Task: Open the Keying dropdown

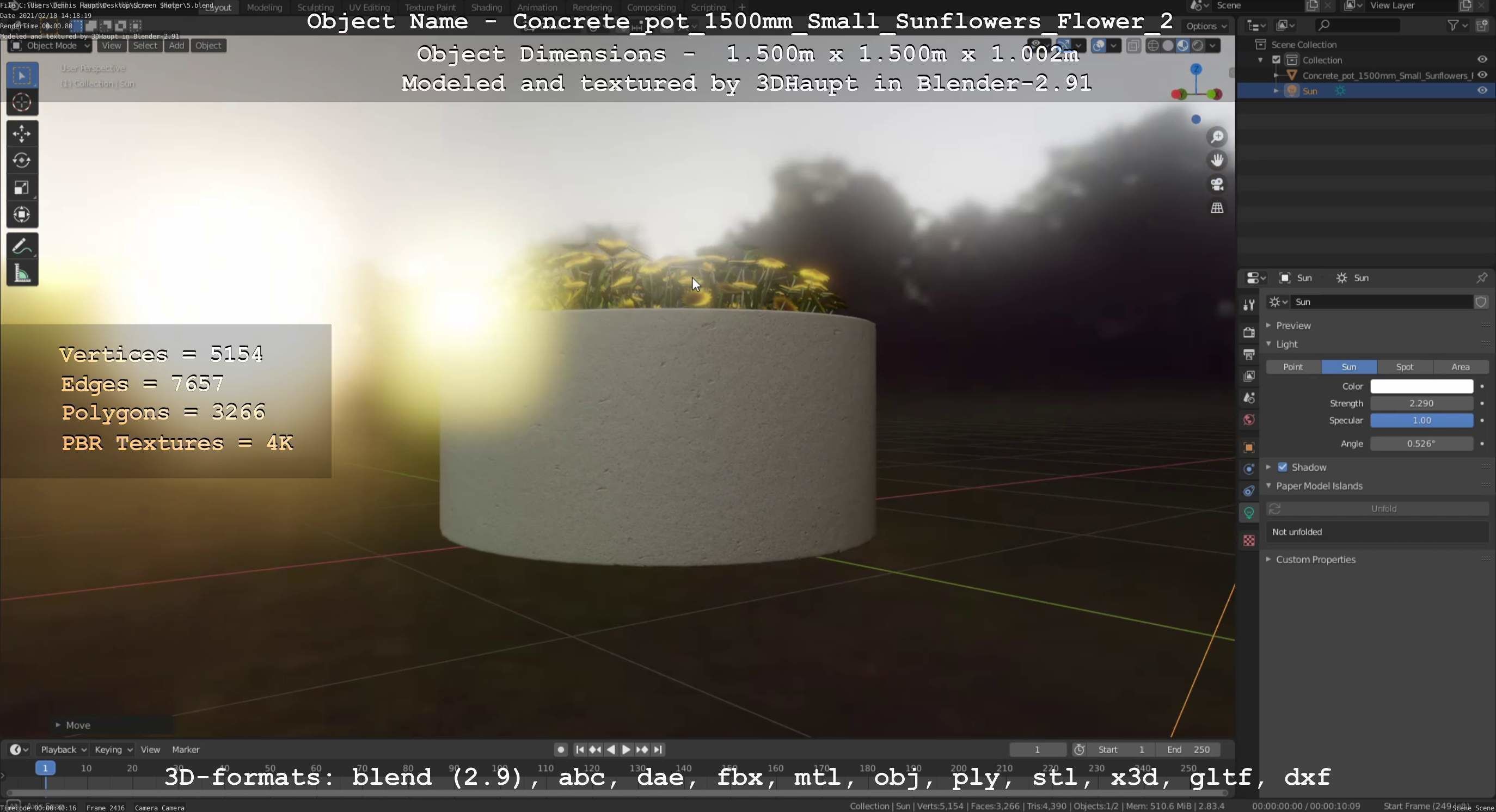Action: pyautogui.click(x=113, y=750)
